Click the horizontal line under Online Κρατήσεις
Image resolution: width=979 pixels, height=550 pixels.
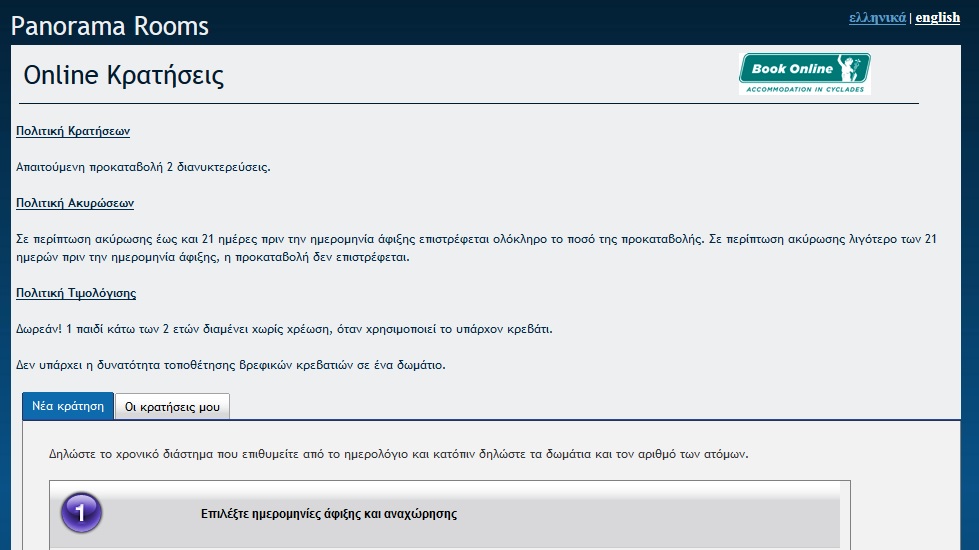coord(468,103)
